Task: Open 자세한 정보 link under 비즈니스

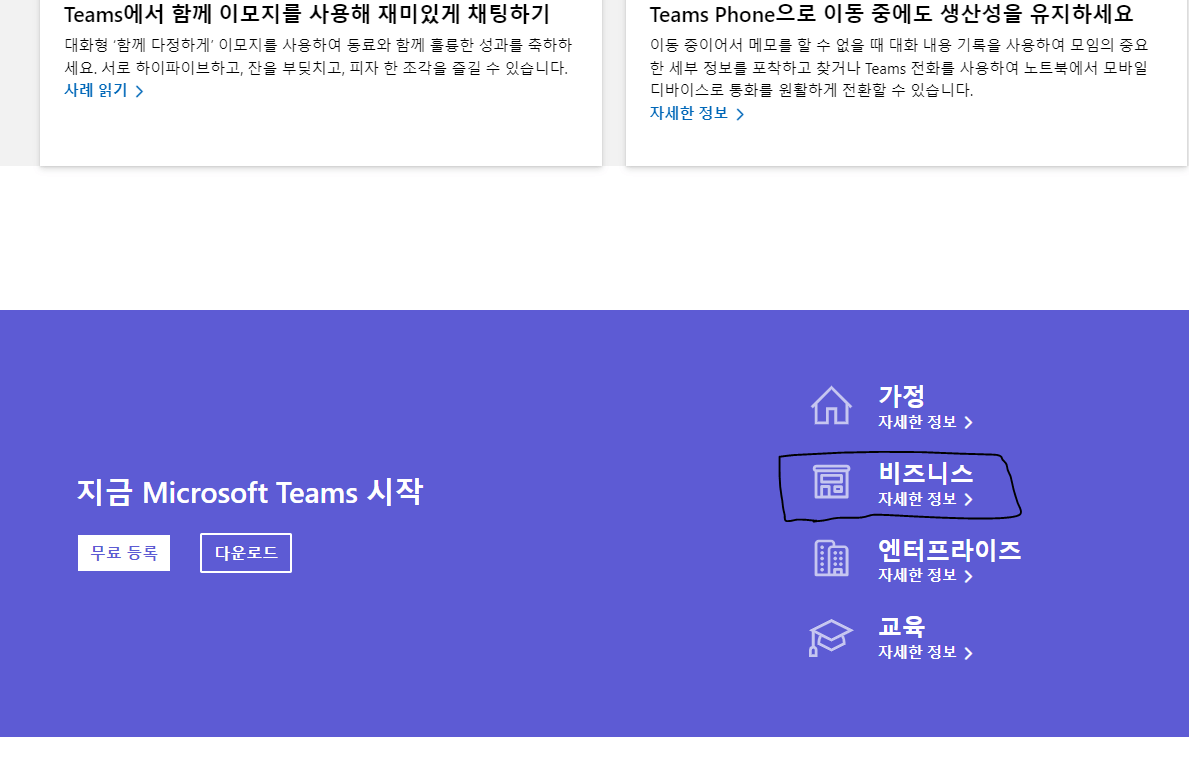Action: click(925, 499)
